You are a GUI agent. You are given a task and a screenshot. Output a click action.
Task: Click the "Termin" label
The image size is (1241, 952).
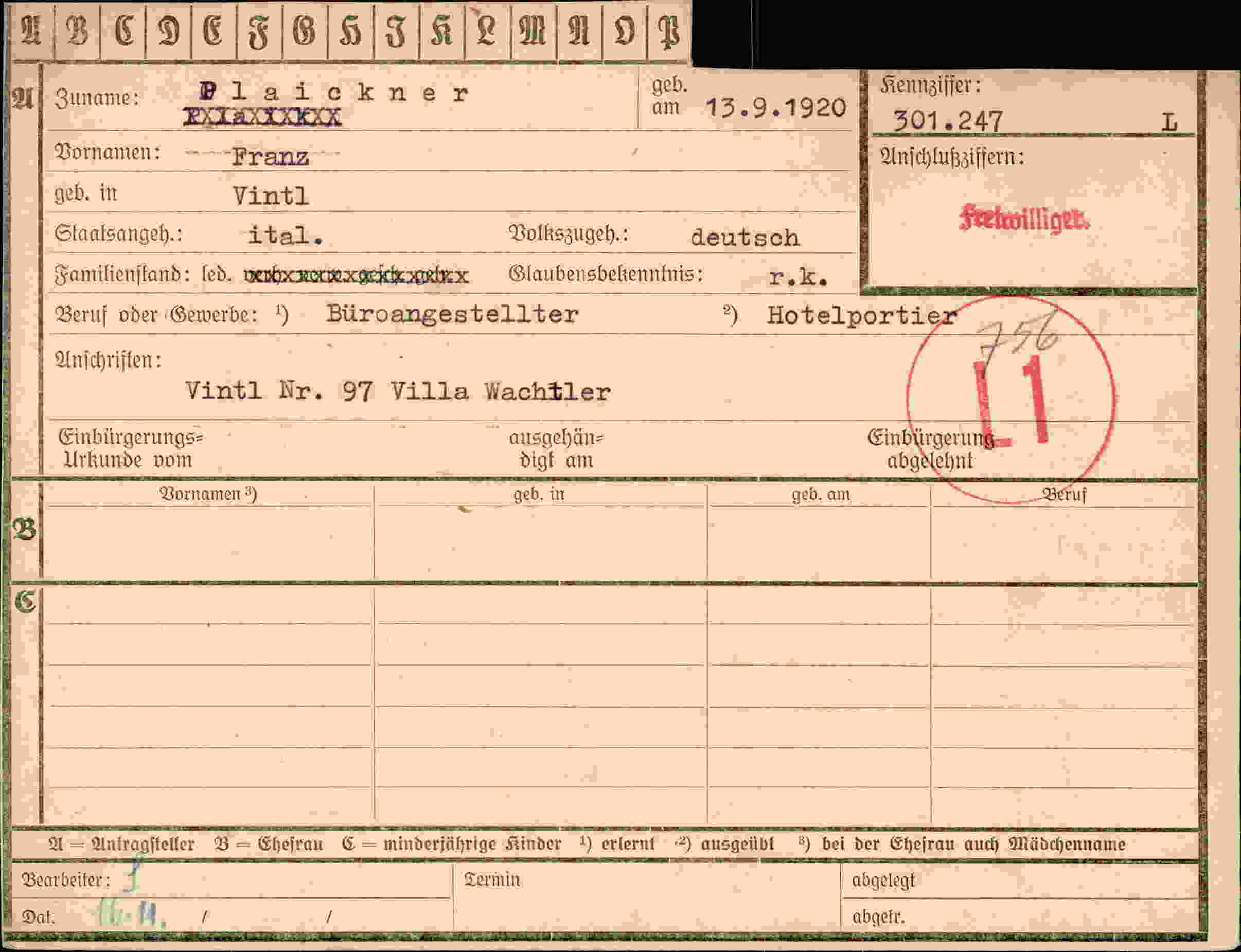click(x=492, y=879)
